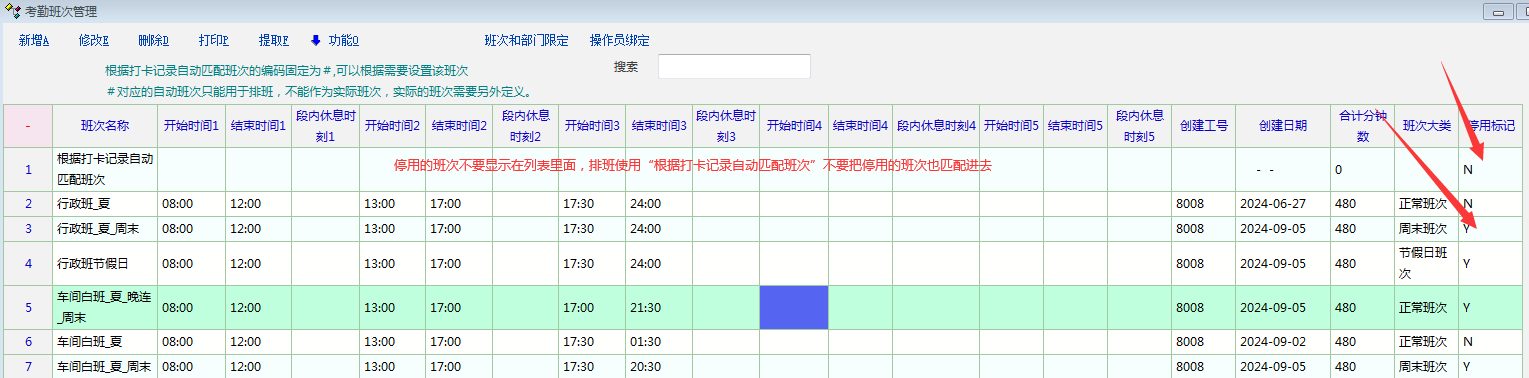Open the 操作员绑定 option
The width and height of the screenshot is (1529, 378).
[x=620, y=41]
